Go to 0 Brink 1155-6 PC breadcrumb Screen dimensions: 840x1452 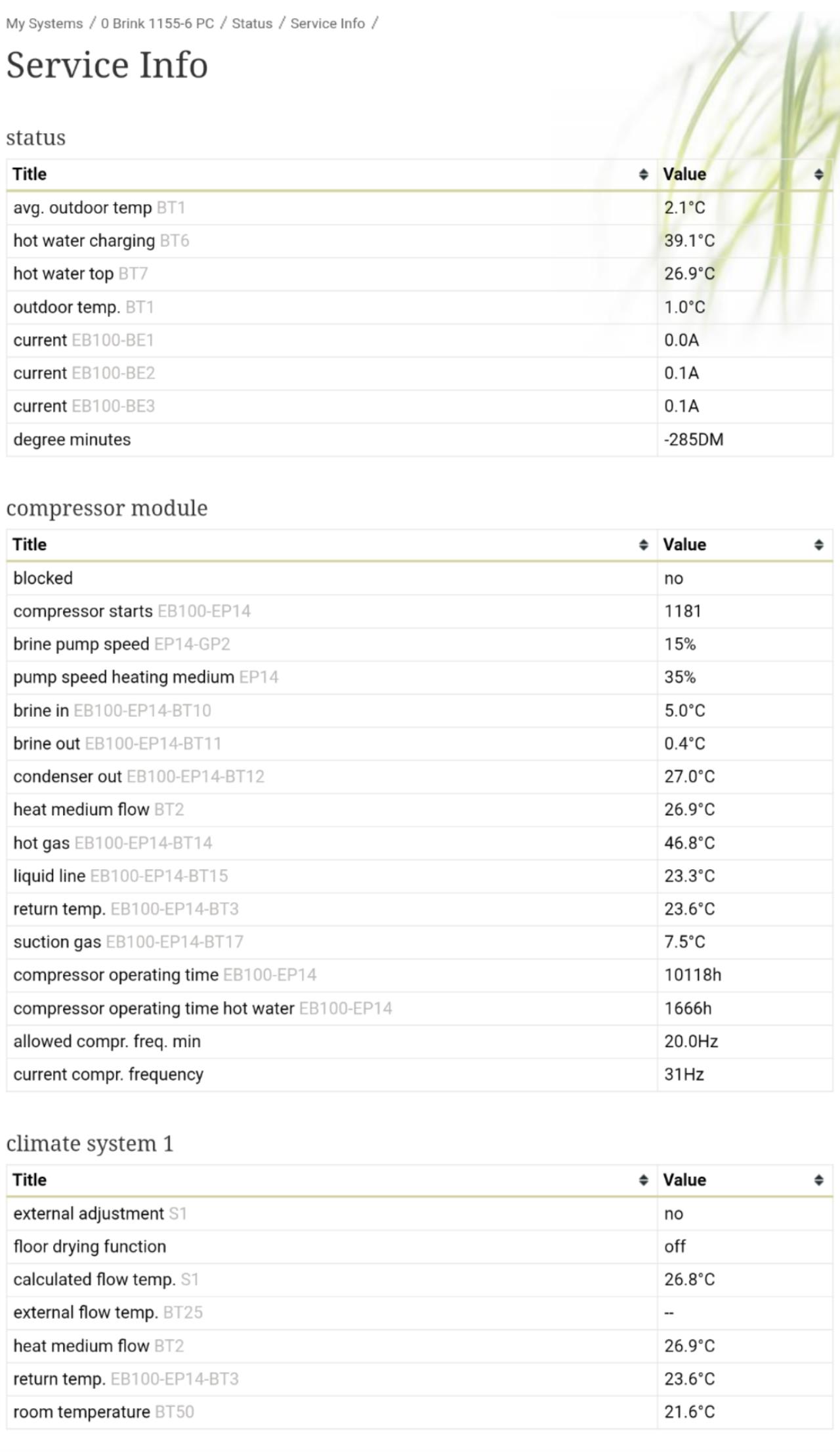click(157, 24)
